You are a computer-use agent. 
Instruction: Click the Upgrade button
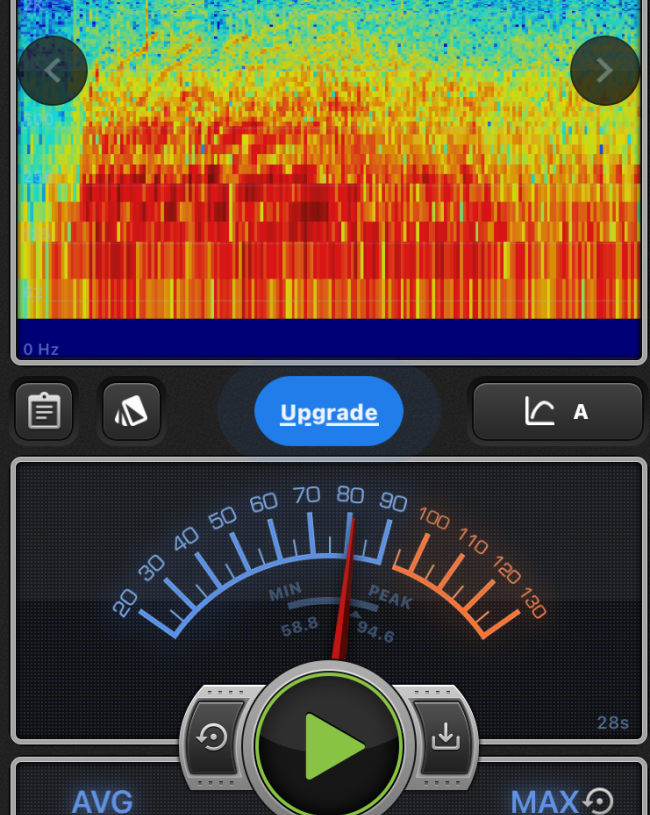point(329,412)
